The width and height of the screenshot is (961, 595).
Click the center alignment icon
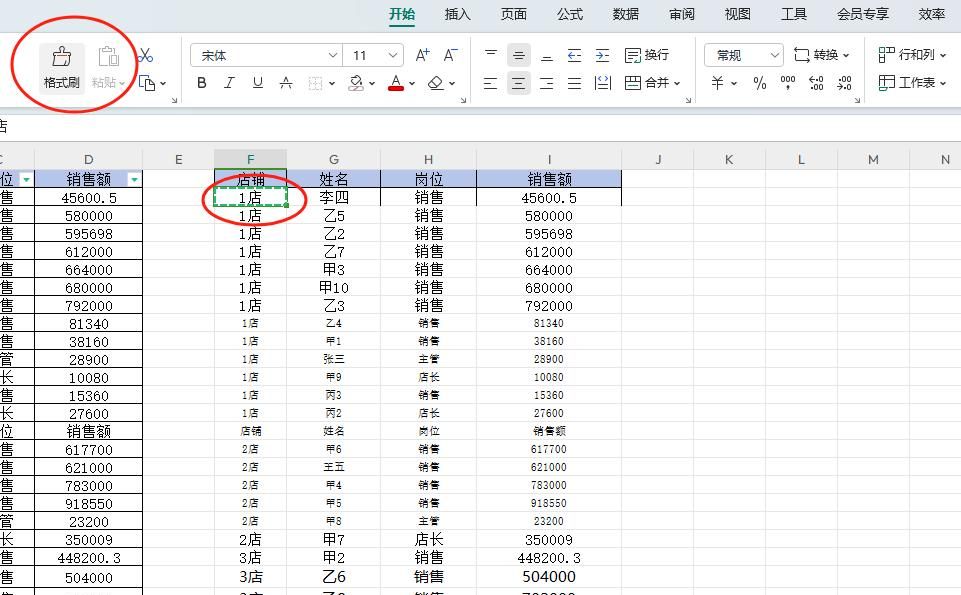point(518,83)
